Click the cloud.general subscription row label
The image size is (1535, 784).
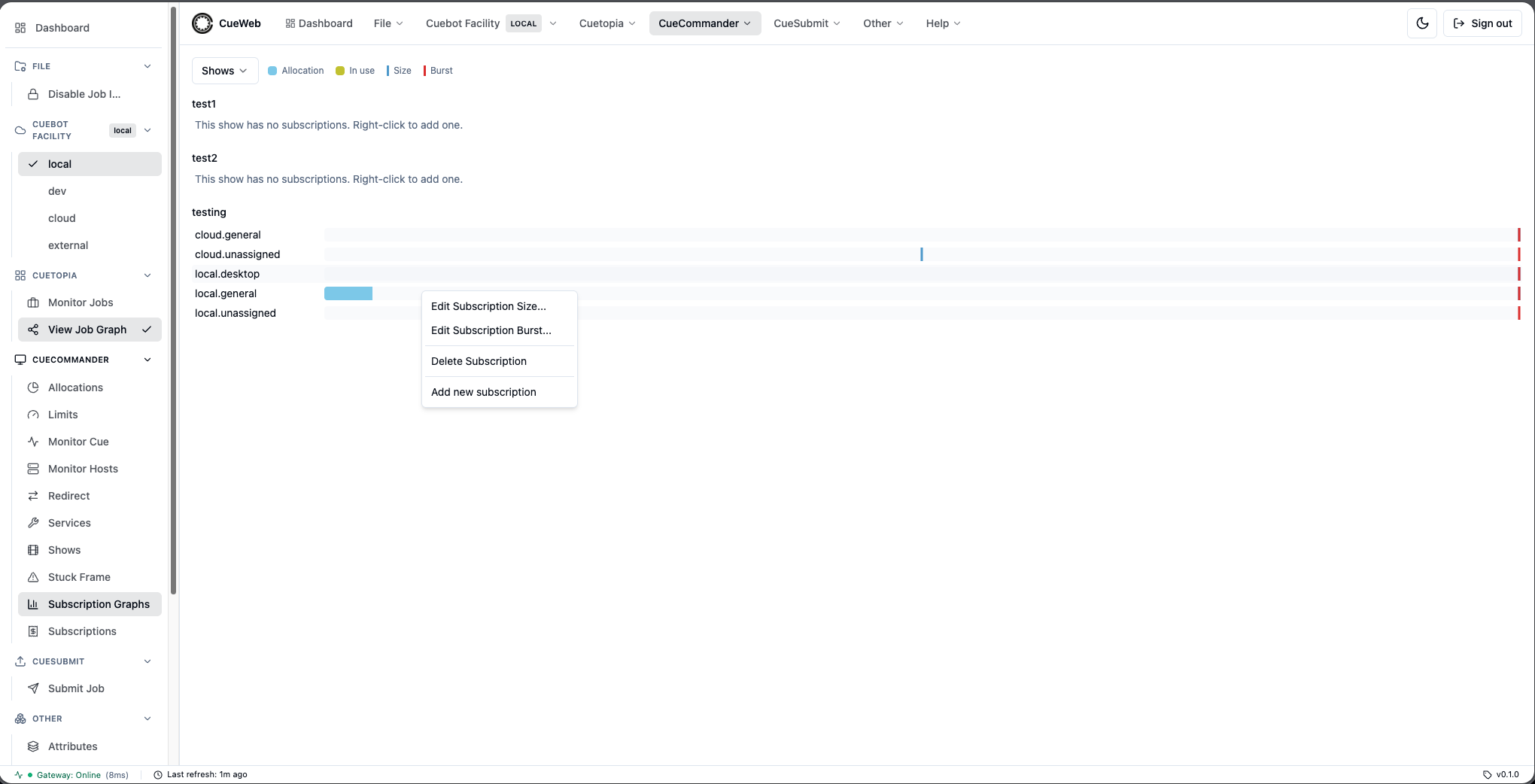pos(228,235)
